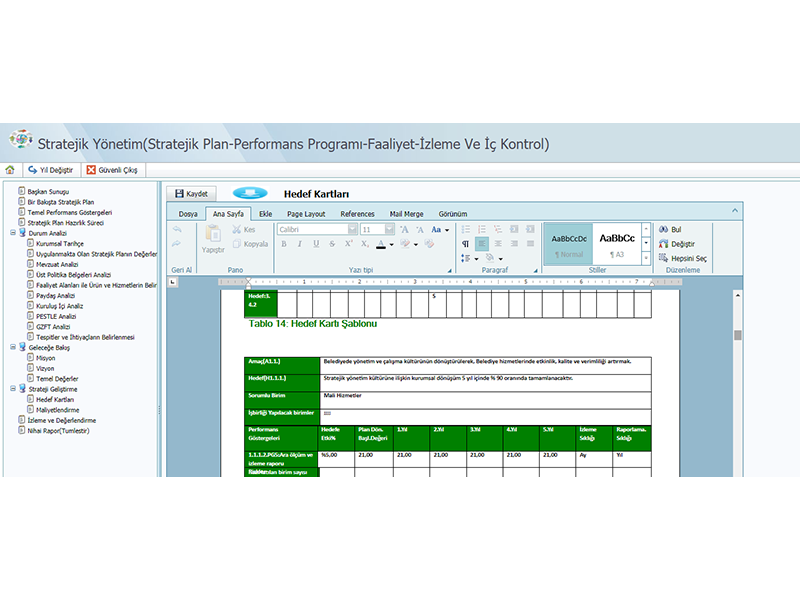Toggle subscript formatting
This screenshot has width=800, height=600.
tap(365, 244)
